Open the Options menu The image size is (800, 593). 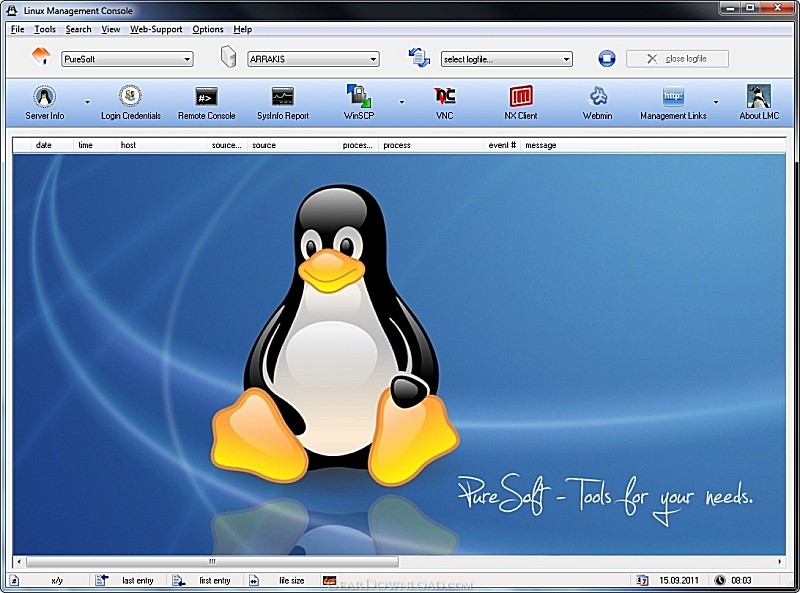click(x=208, y=29)
